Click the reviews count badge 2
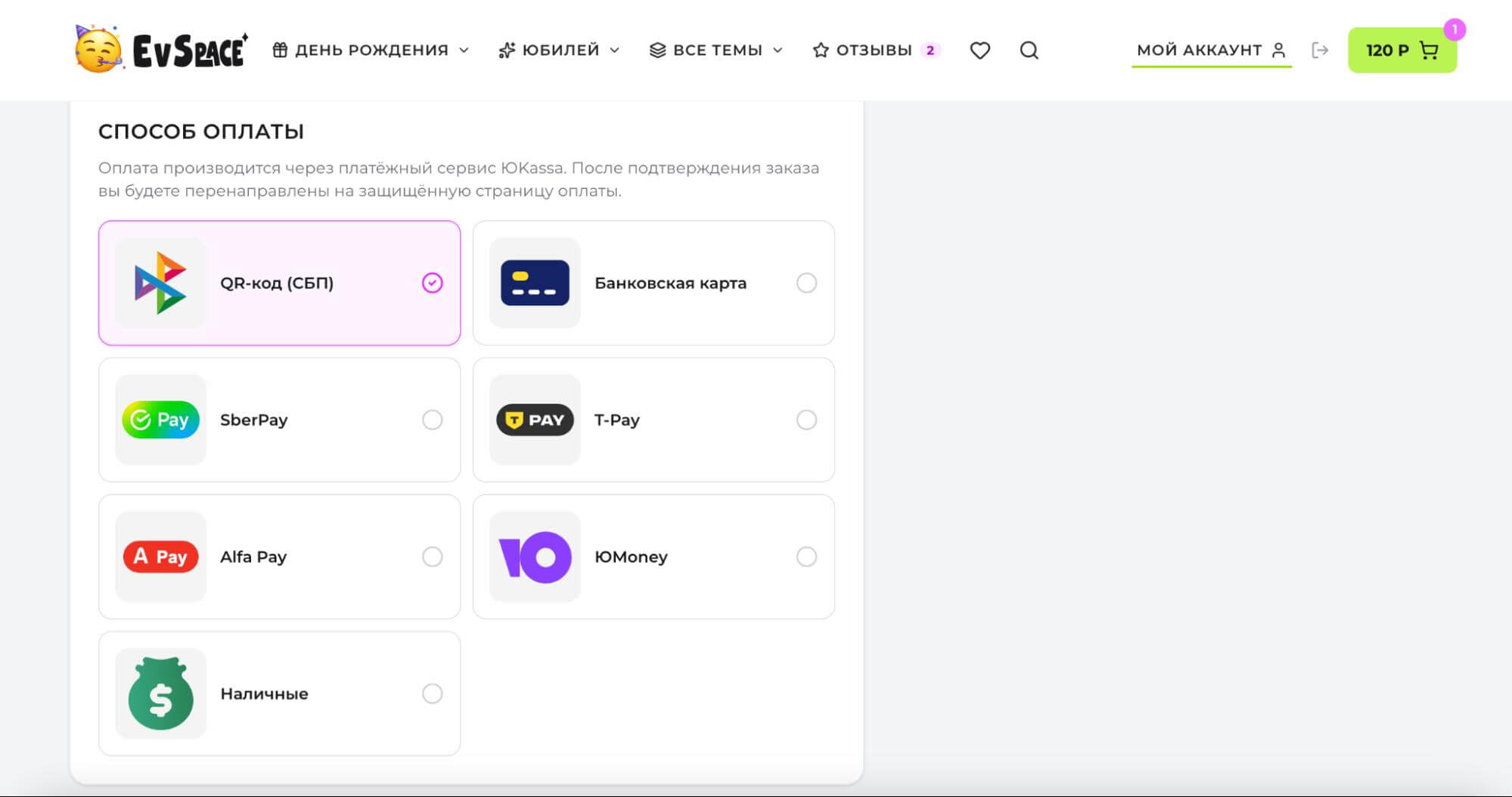1512x797 pixels. [x=930, y=50]
